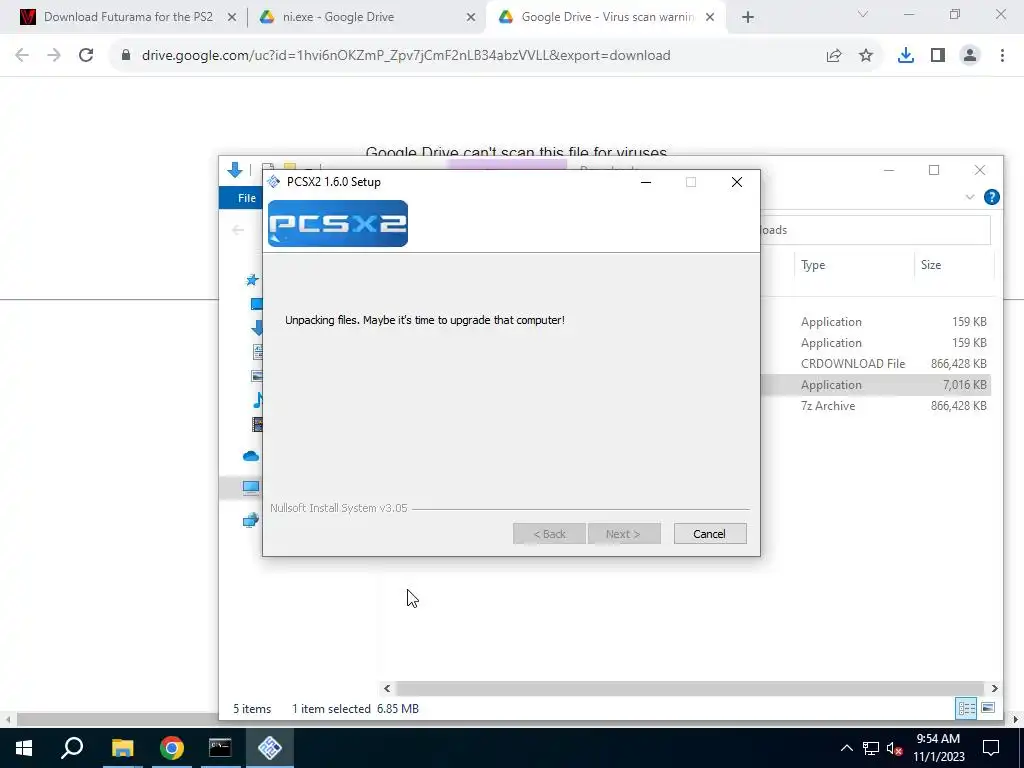Open the File tab in File Explorer
The image size is (1024, 768).
(246, 198)
